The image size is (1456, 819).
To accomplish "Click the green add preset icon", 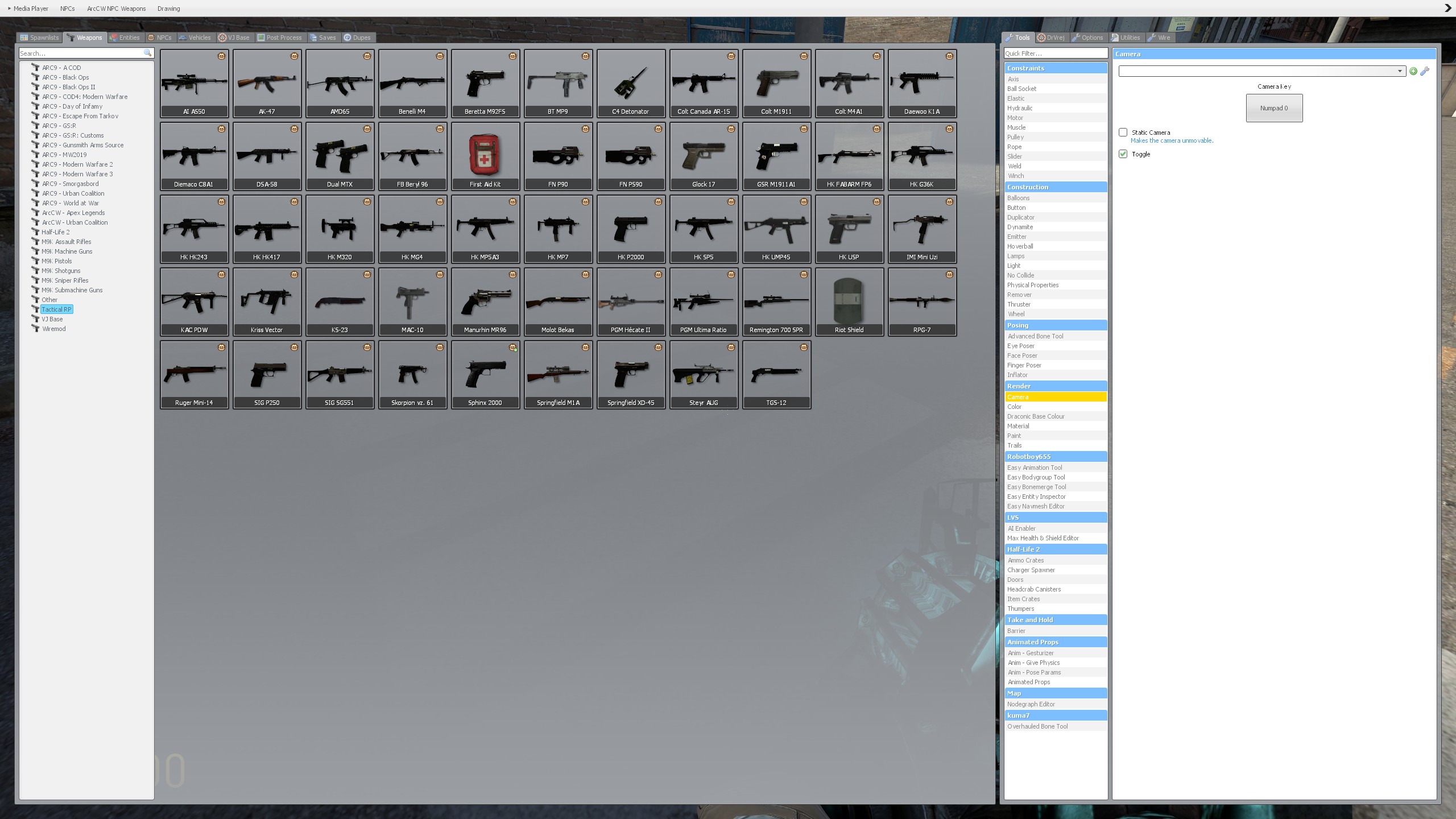I will tap(1413, 71).
